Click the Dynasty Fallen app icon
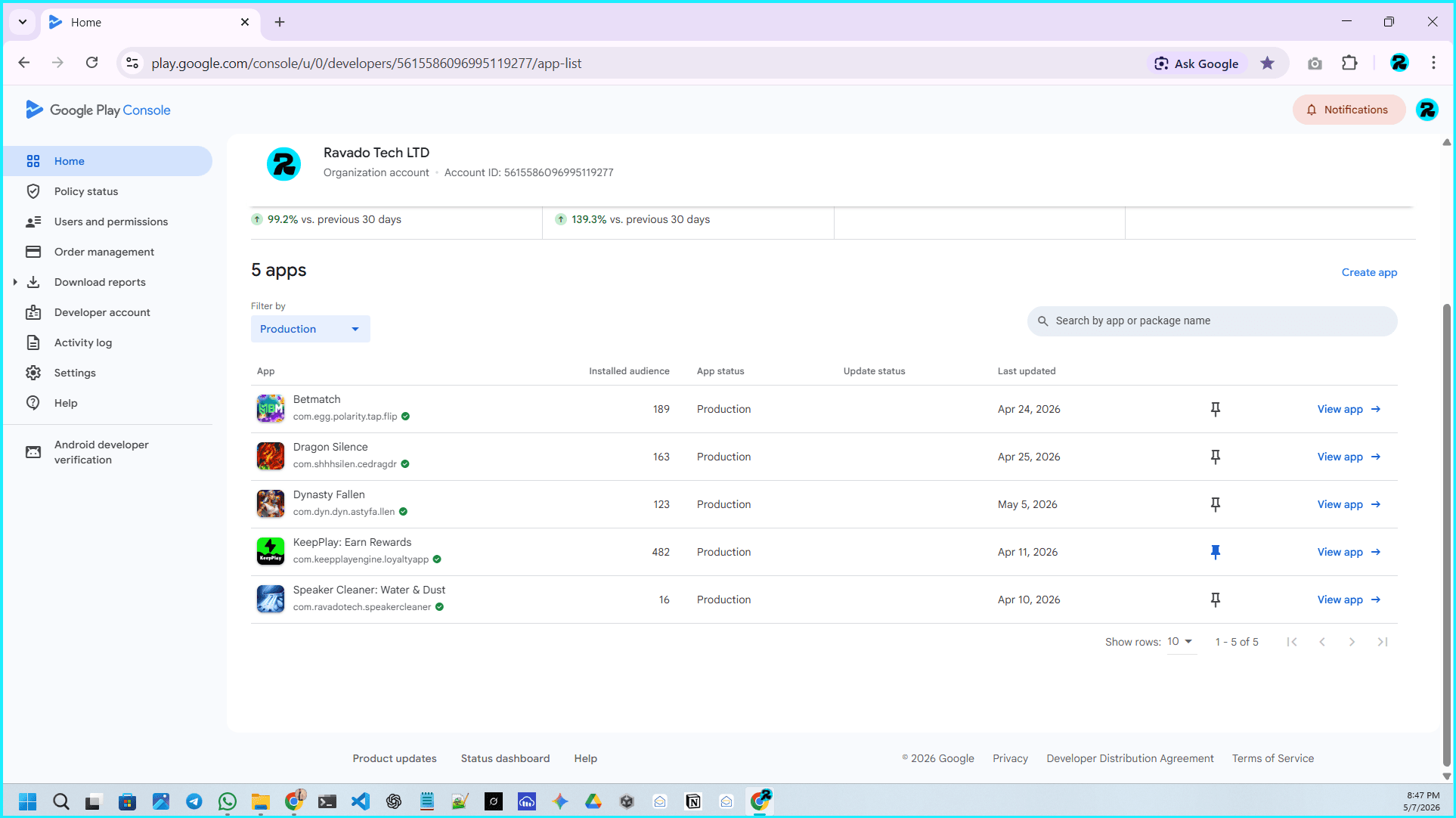 (270, 504)
